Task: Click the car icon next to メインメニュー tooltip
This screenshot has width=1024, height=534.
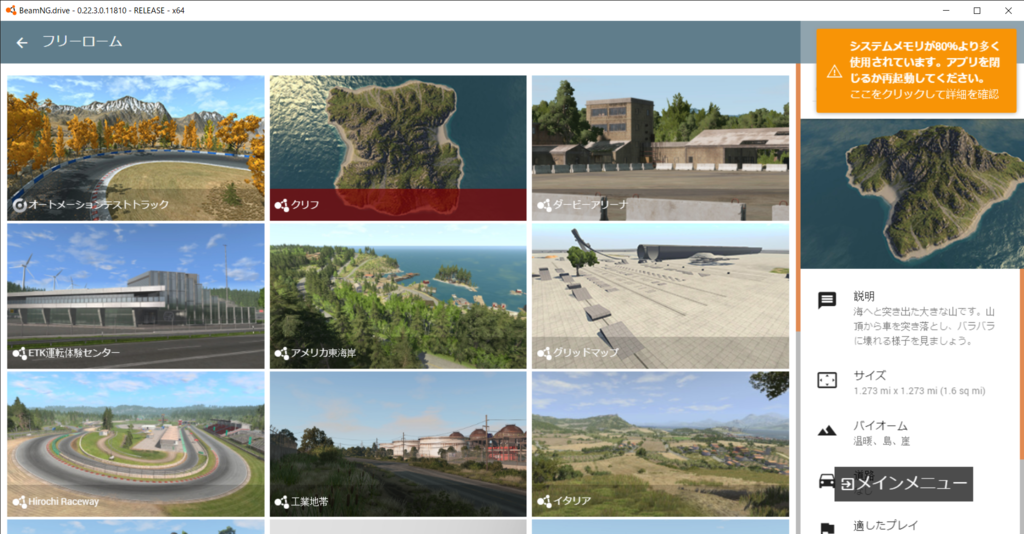Action: click(x=826, y=481)
